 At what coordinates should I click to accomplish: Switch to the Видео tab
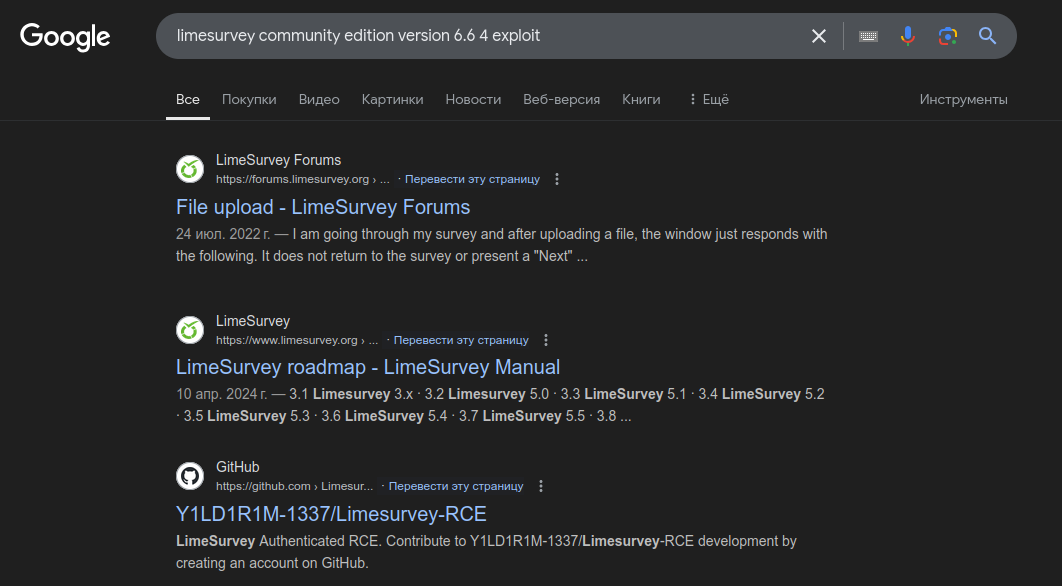(319, 100)
